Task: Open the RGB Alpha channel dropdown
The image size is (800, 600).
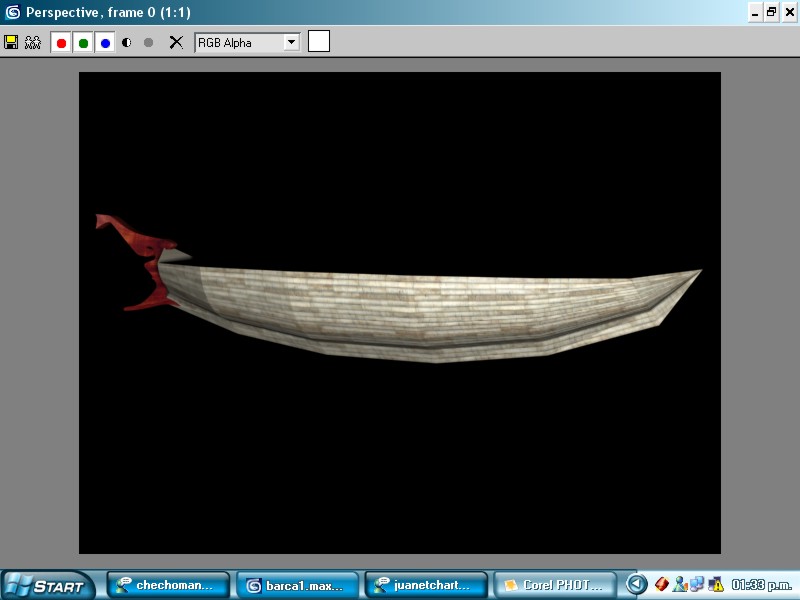Action: pyautogui.click(x=291, y=42)
